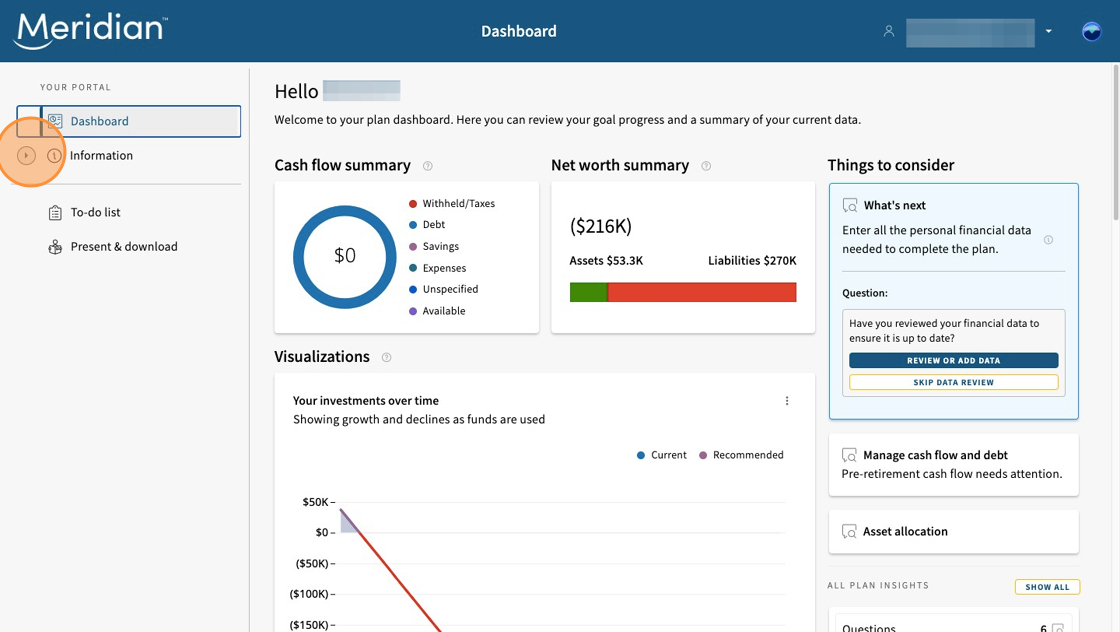Click the $0 cash flow donut chart
Viewport: 1120px width, 632px height.
coord(345,257)
